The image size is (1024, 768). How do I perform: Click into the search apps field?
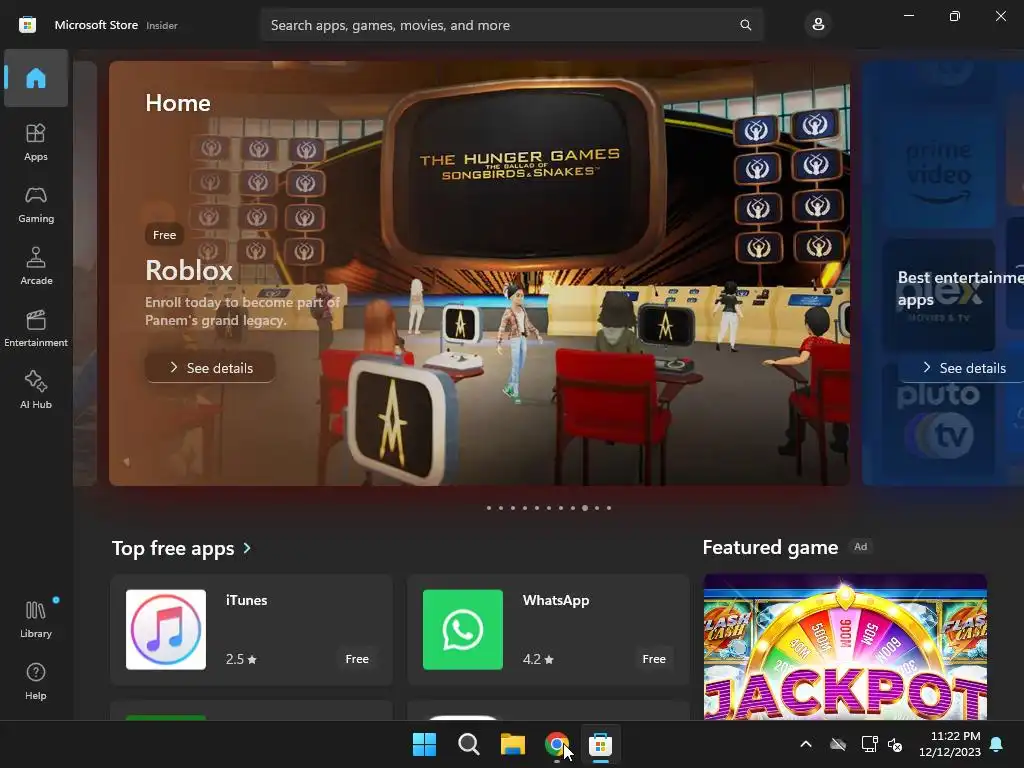(512, 25)
